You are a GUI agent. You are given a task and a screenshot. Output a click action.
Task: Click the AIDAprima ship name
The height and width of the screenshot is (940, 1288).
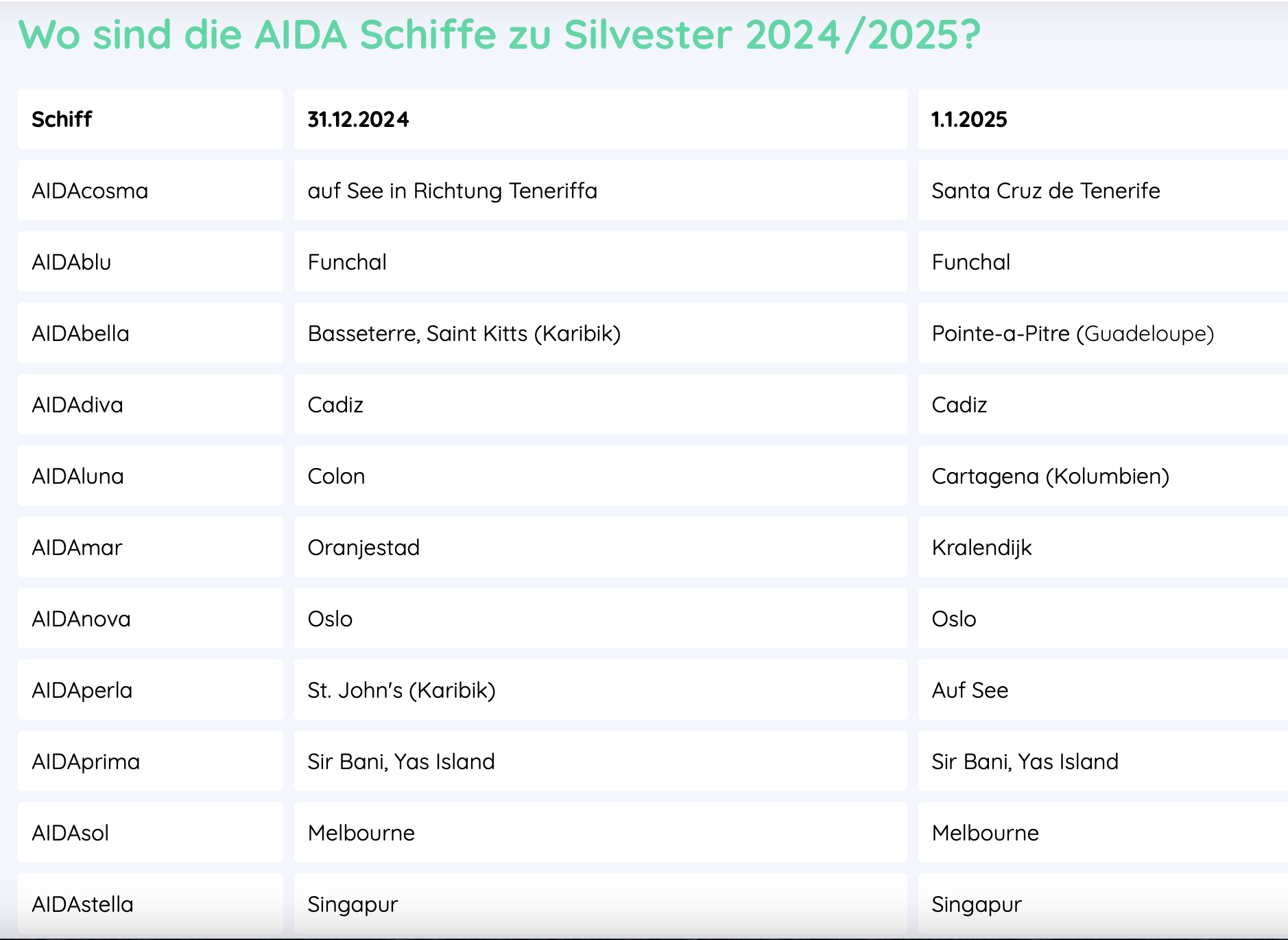(86, 762)
